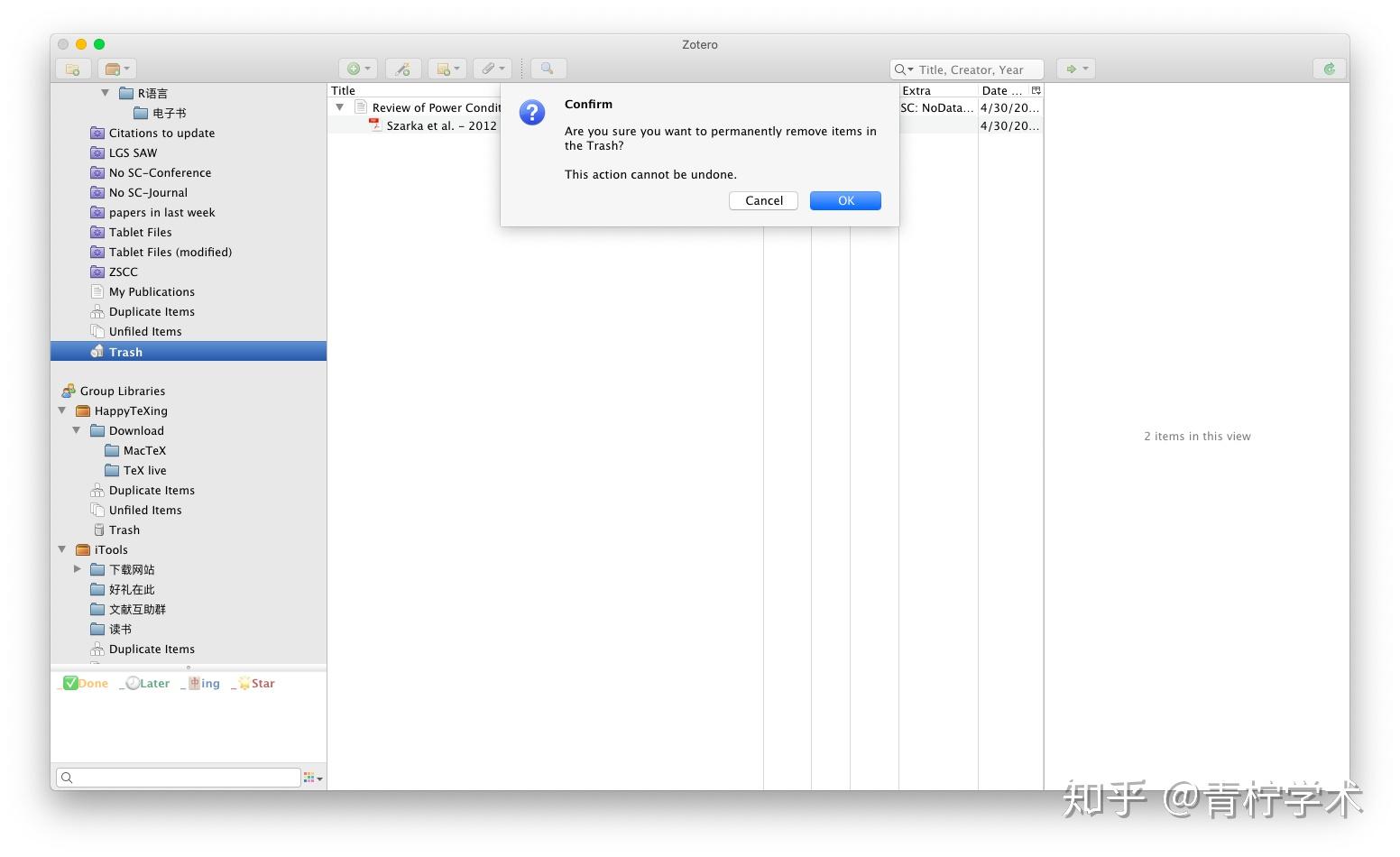
Task: Open the New Library dropdown button
Action: pos(117,69)
